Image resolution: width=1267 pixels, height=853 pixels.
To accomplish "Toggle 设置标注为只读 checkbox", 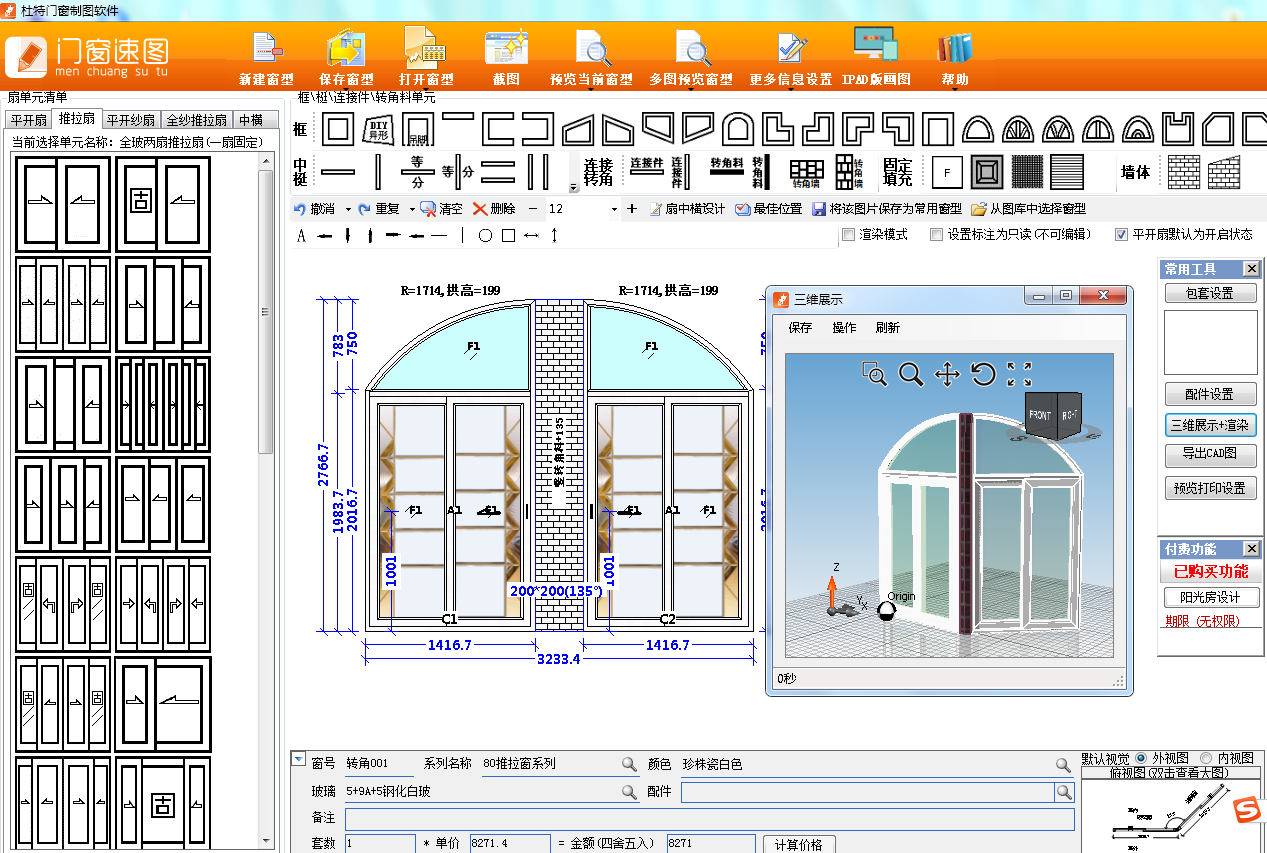I will [x=936, y=235].
